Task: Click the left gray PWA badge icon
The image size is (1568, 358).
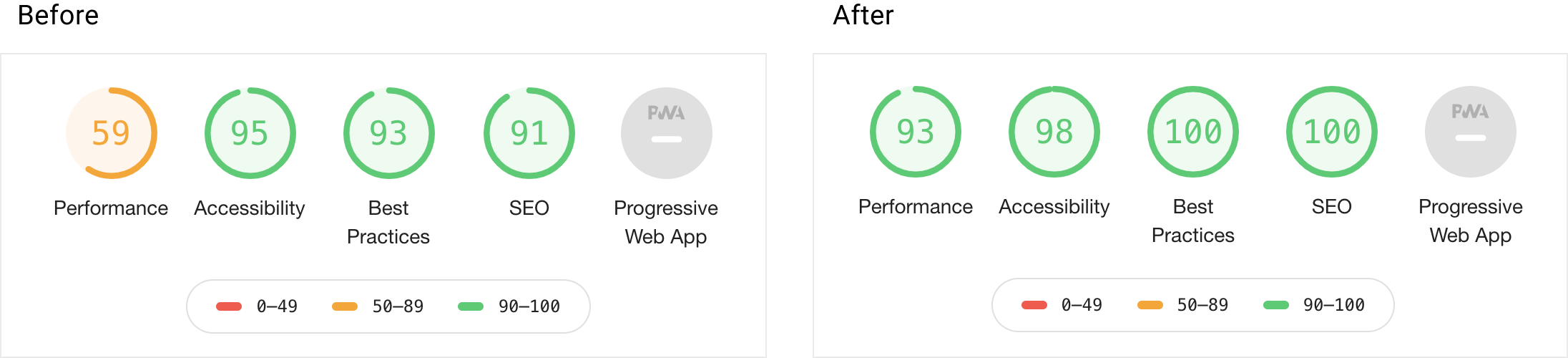Action: pyautogui.click(x=666, y=133)
